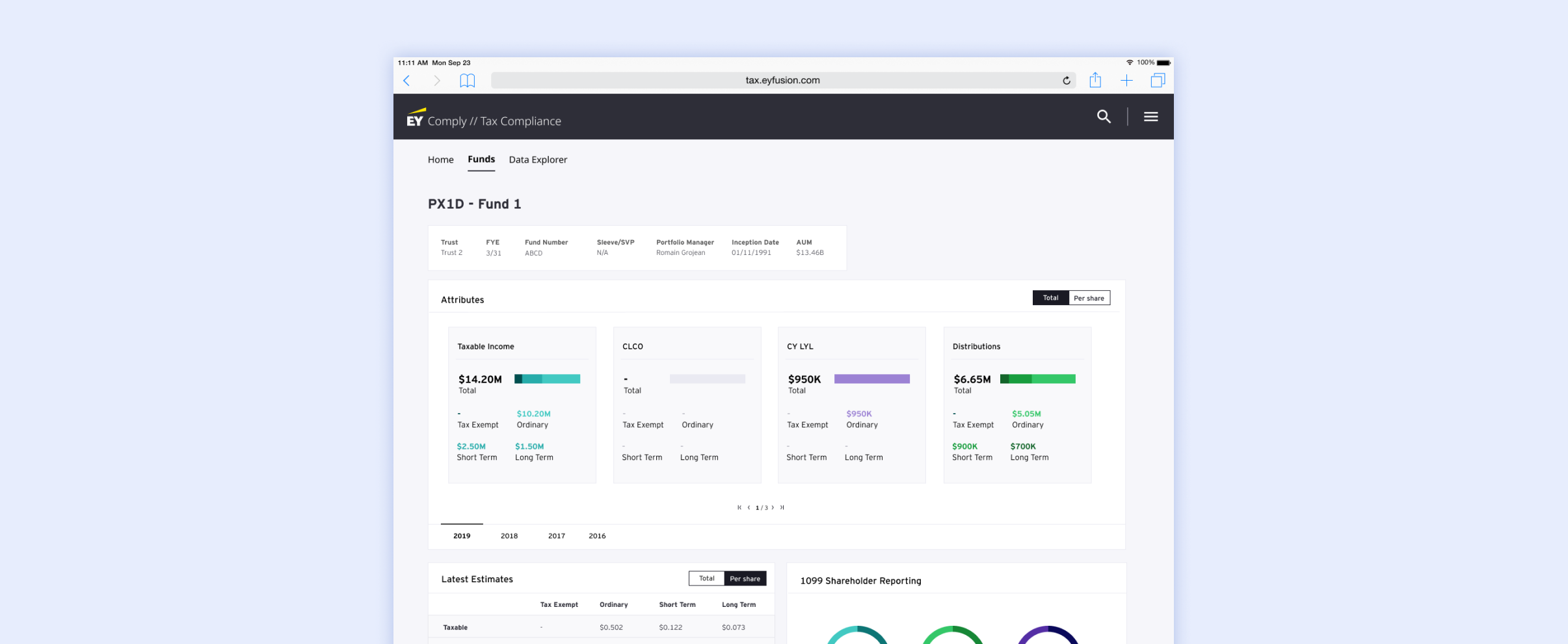Click the "$700K" Long Term value
This screenshot has height=644, width=1568.
tap(1023, 446)
